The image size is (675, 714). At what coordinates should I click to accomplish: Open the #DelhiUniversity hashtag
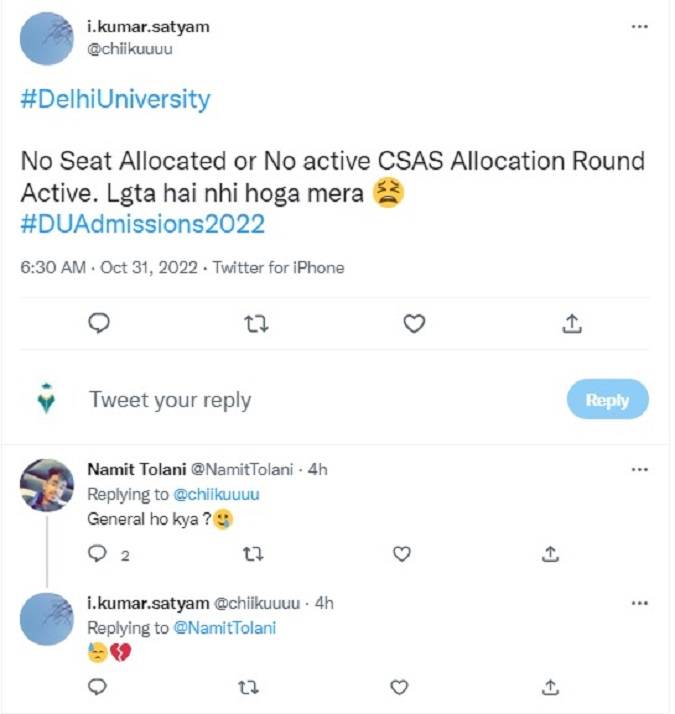point(116,99)
